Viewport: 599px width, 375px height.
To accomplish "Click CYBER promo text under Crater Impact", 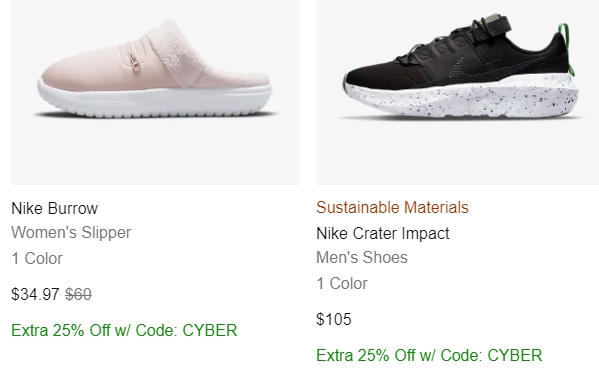I will pos(515,355).
